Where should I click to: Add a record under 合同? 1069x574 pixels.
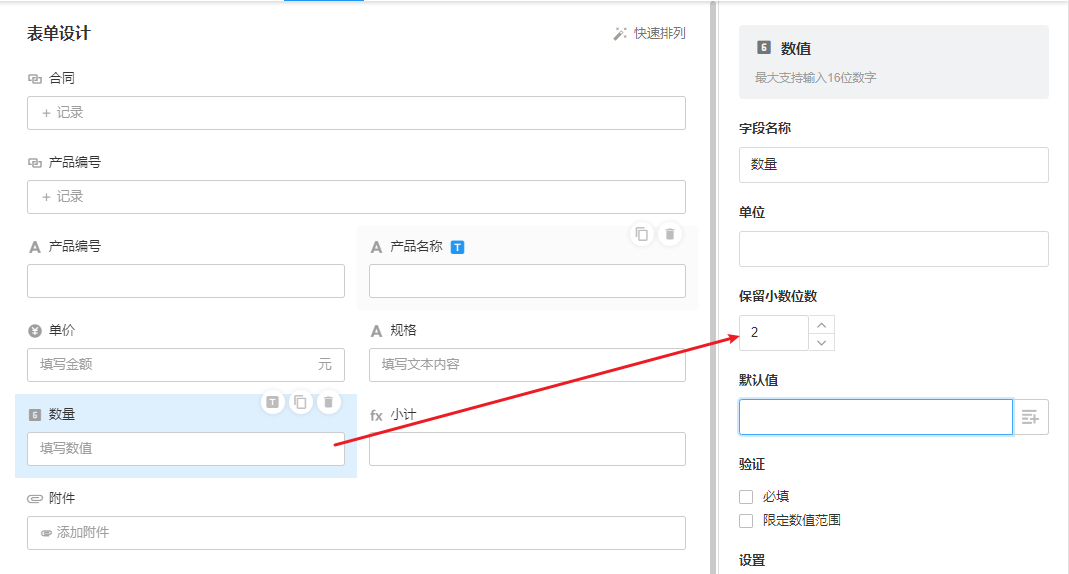click(x=356, y=113)
